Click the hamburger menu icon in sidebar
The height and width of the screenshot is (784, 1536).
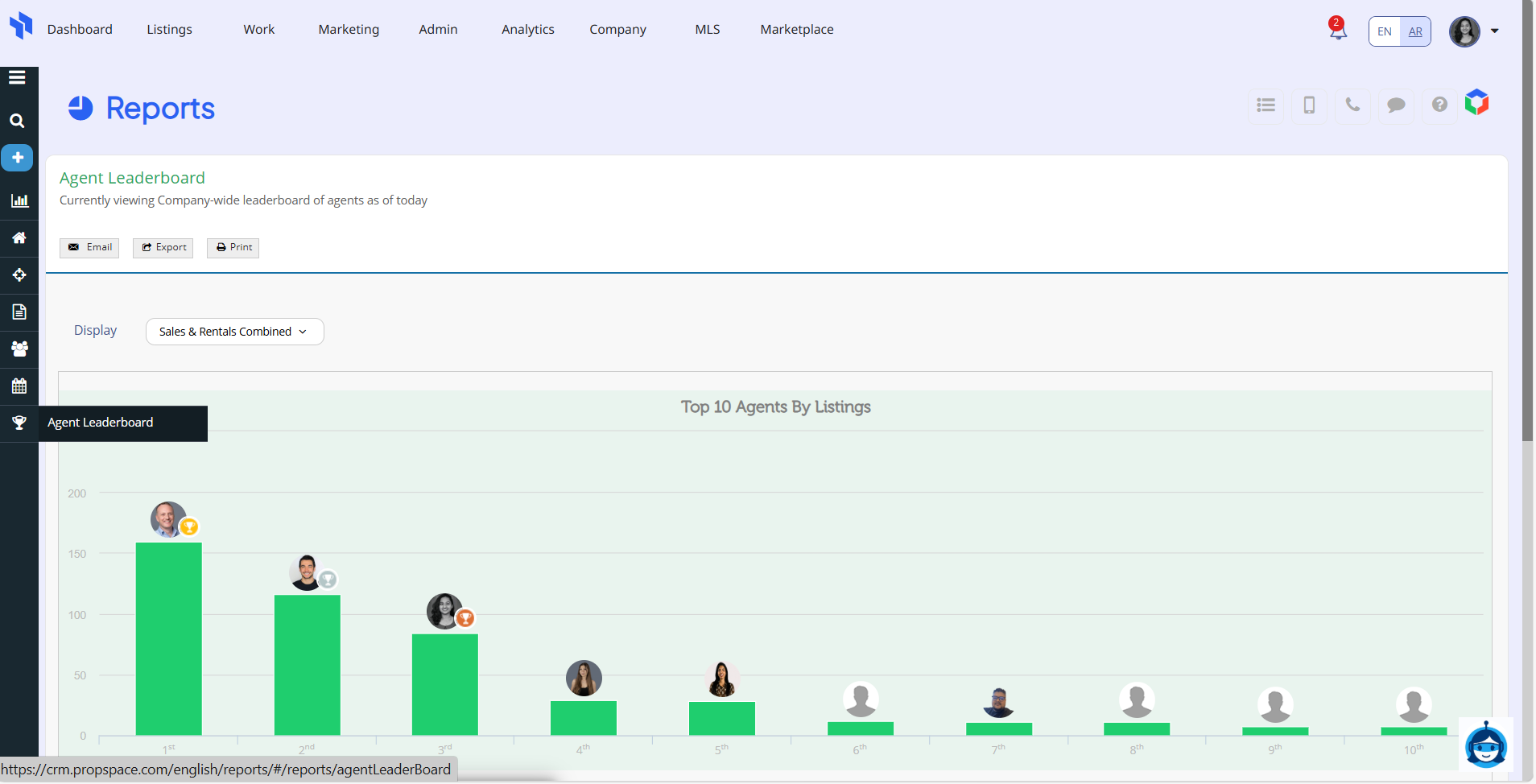pos(17,78)
